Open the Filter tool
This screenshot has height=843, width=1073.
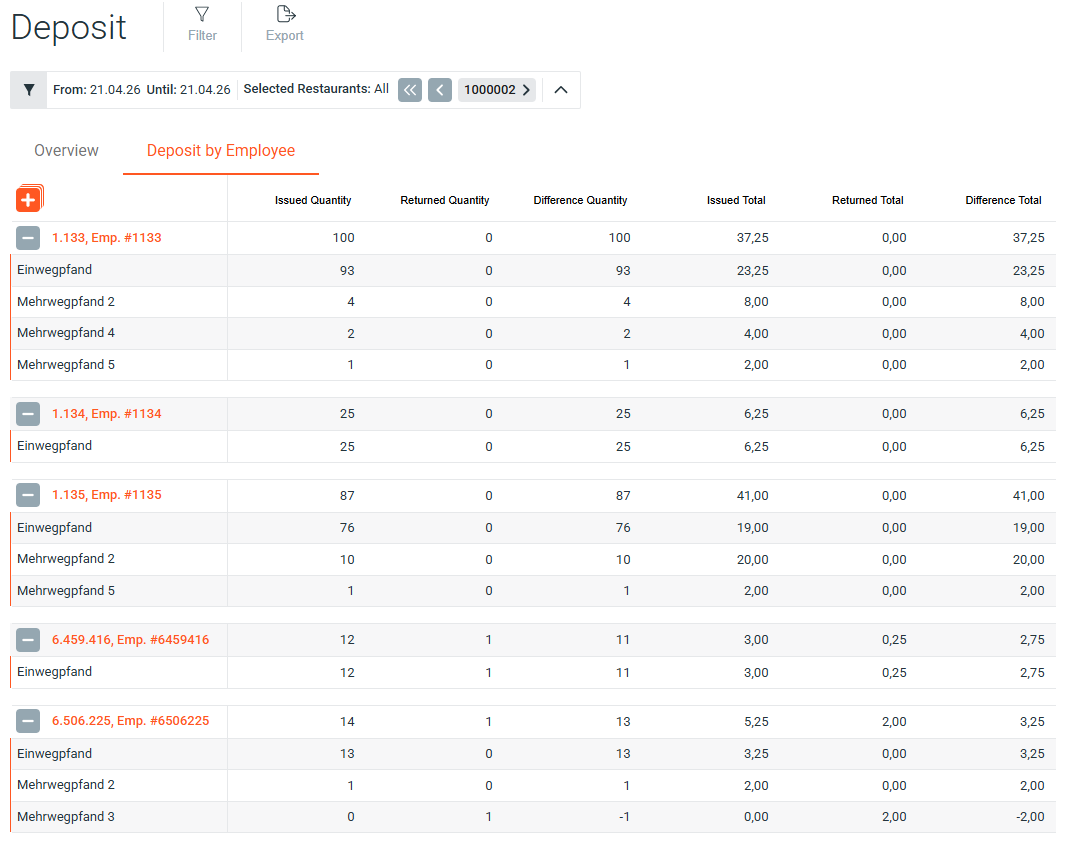[x=202, y=25]
